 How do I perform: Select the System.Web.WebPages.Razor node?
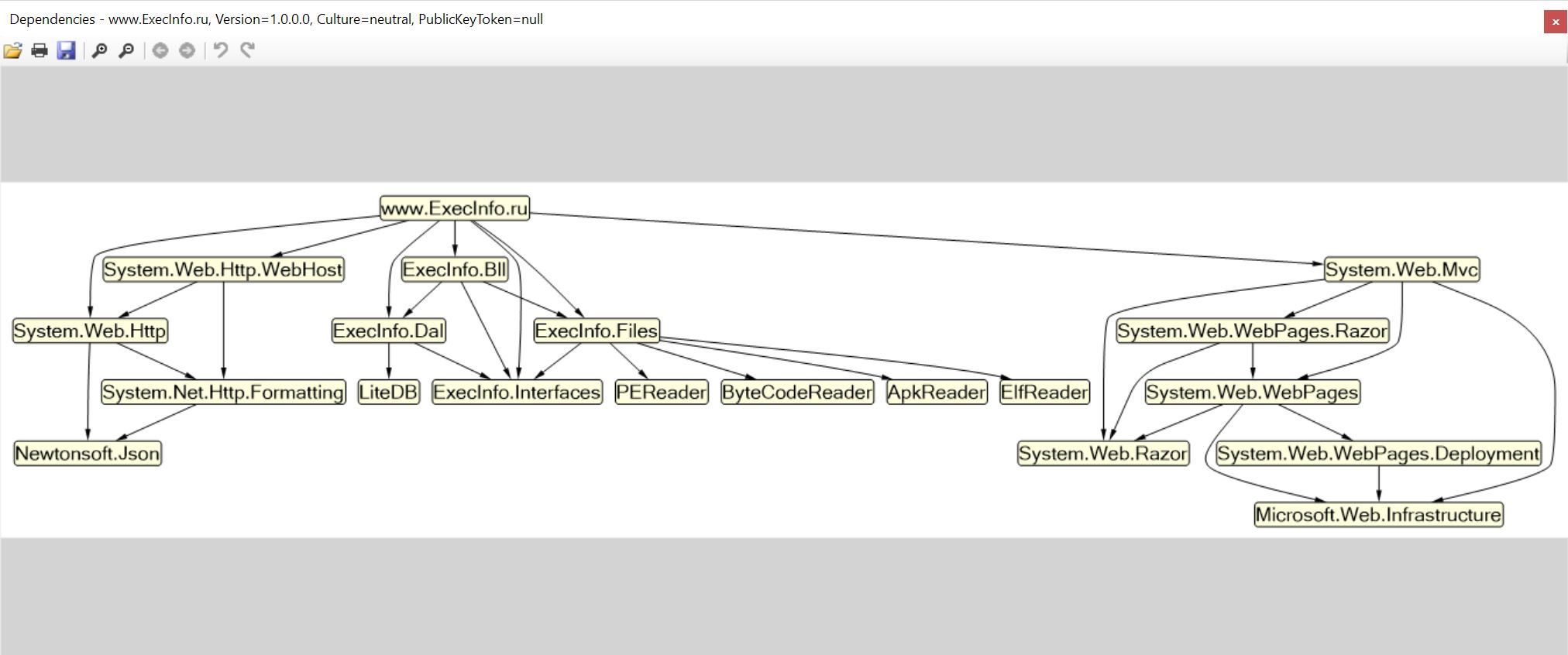coord(1253,331)
